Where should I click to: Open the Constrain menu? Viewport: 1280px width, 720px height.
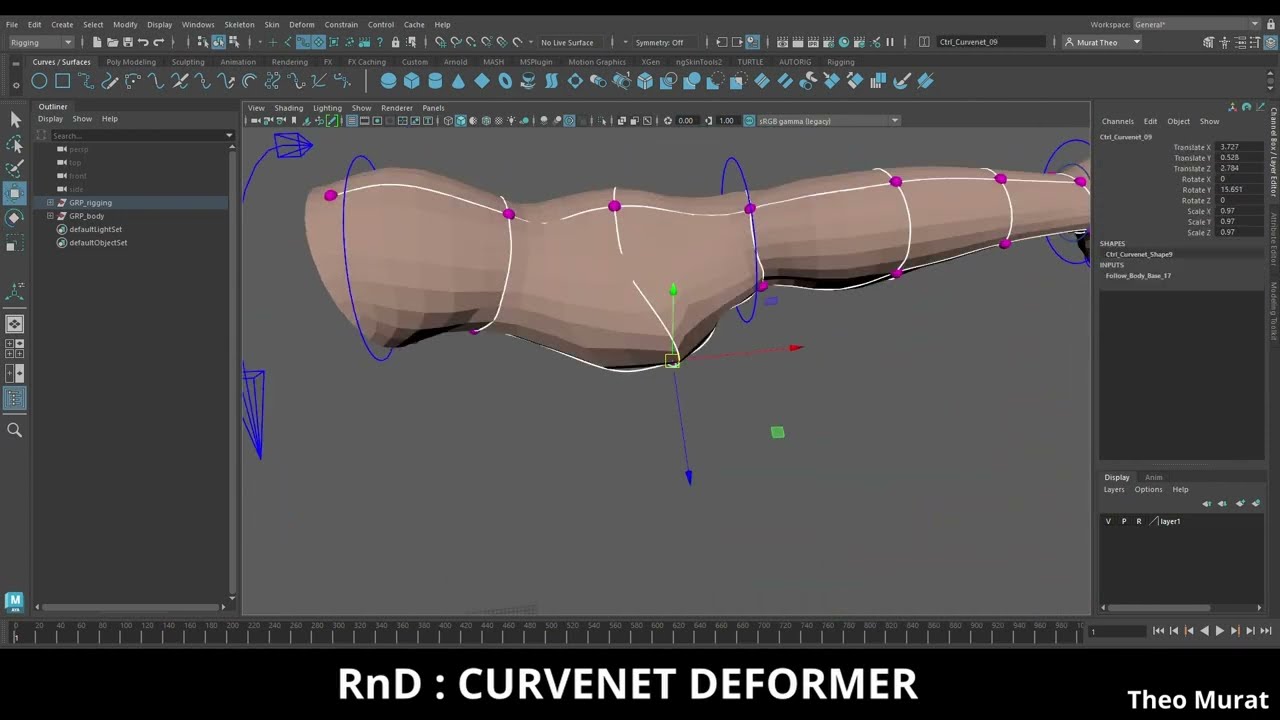click(341, 24)
